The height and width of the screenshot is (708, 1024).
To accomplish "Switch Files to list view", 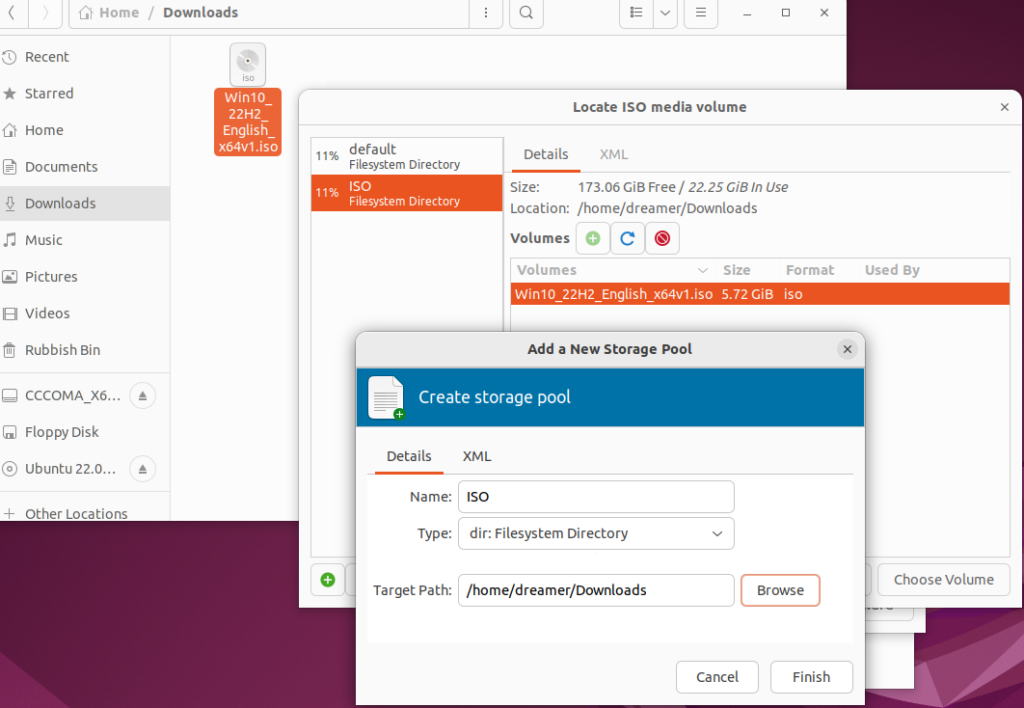I will click(636, 12).
